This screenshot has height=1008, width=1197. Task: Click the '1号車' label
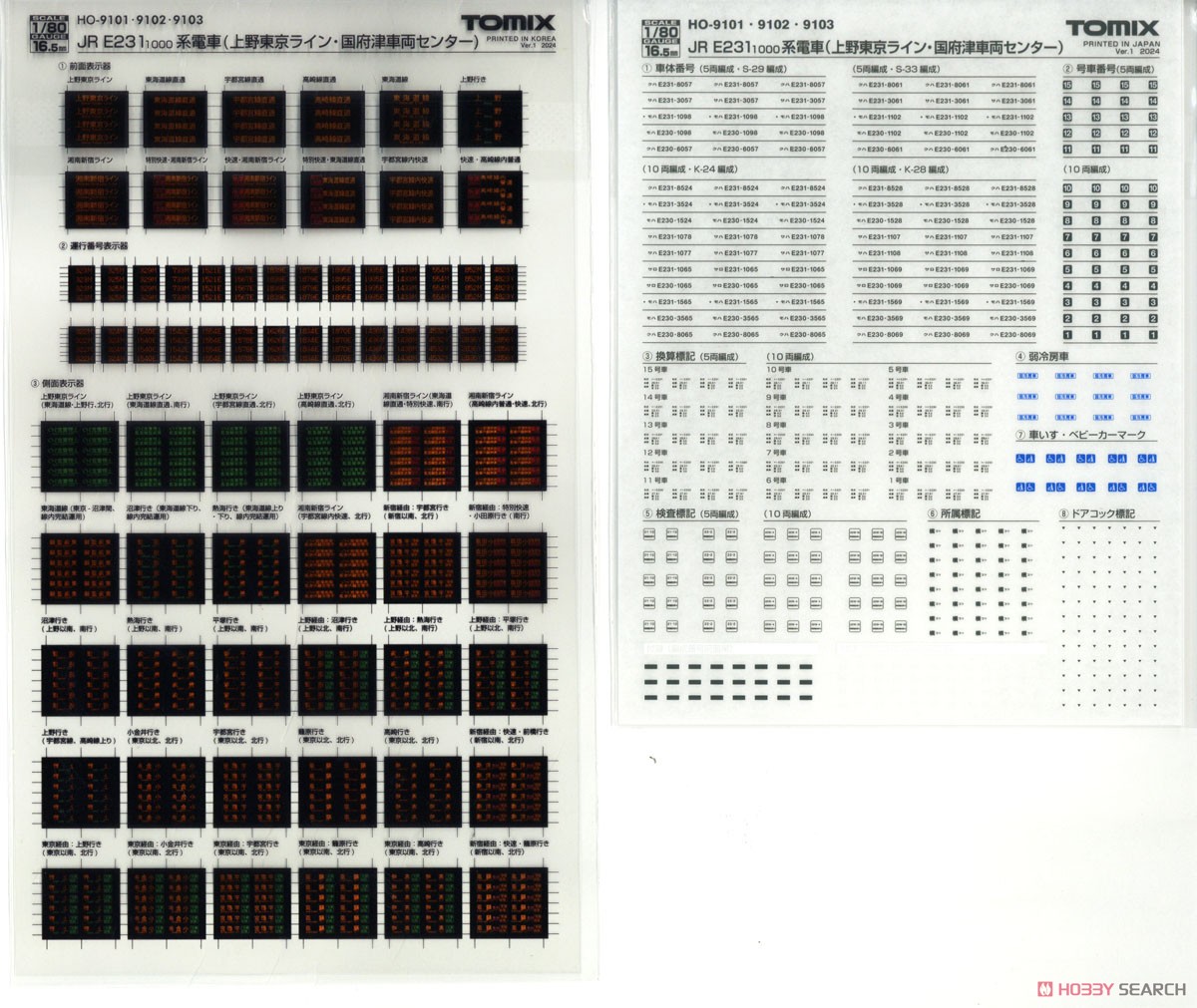[898, 481]
